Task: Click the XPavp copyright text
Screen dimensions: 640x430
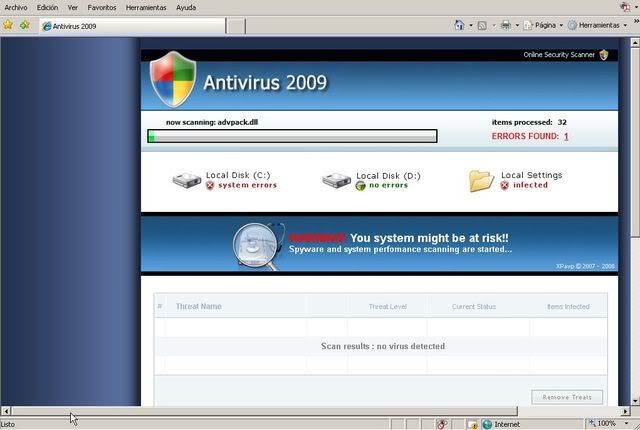Action: click(x=585, y=266)
